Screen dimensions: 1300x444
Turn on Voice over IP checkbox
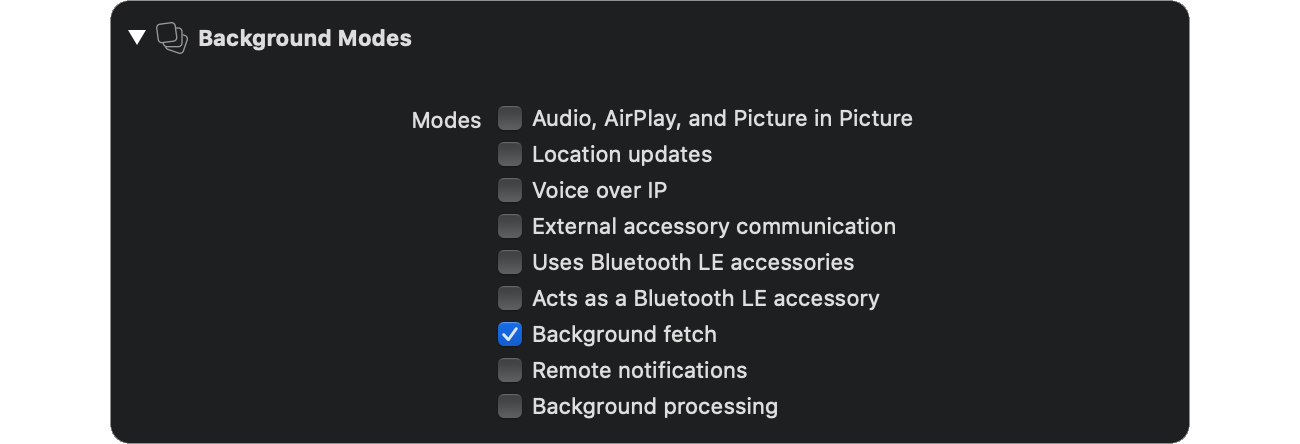(x=510, y=191)
